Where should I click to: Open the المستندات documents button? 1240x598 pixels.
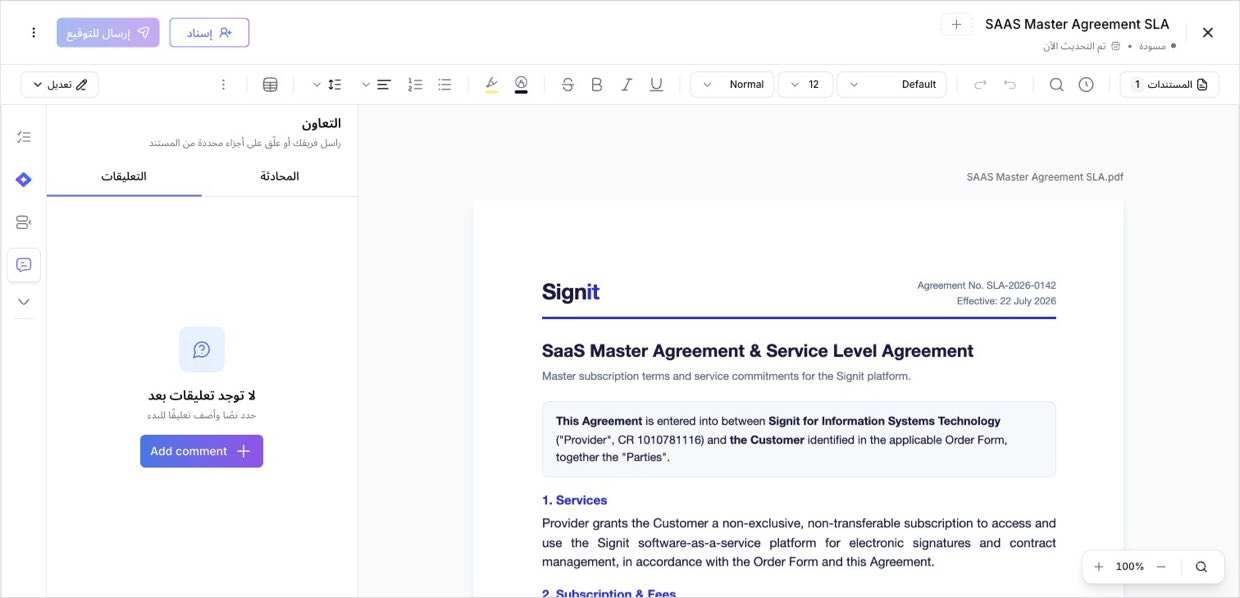click(x=1169, y=85)
